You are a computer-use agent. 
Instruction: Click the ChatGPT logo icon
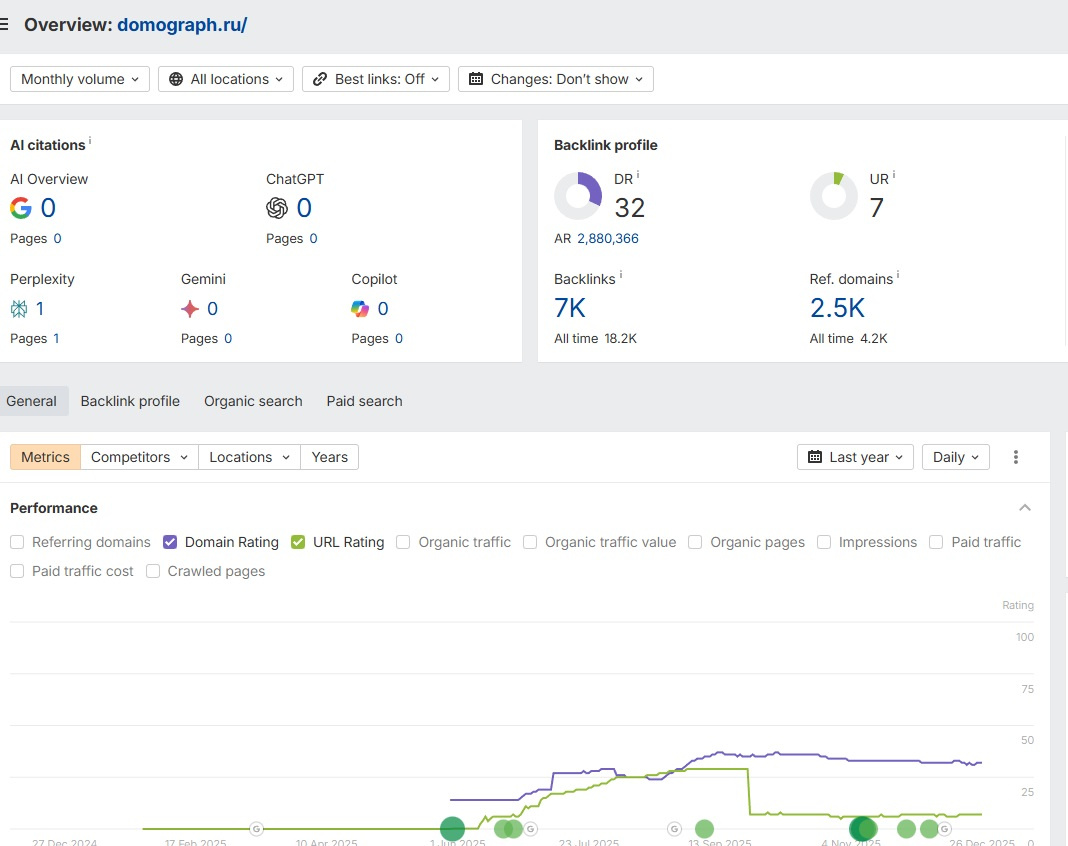(277, 208)
